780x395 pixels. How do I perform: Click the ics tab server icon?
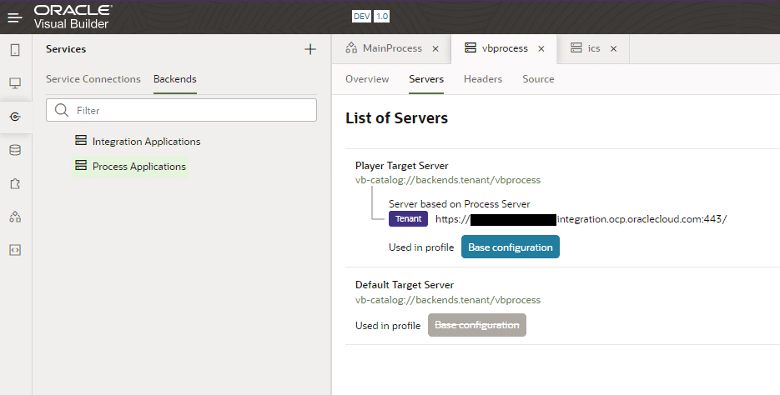pyautogui.click(x=576, y=48)
